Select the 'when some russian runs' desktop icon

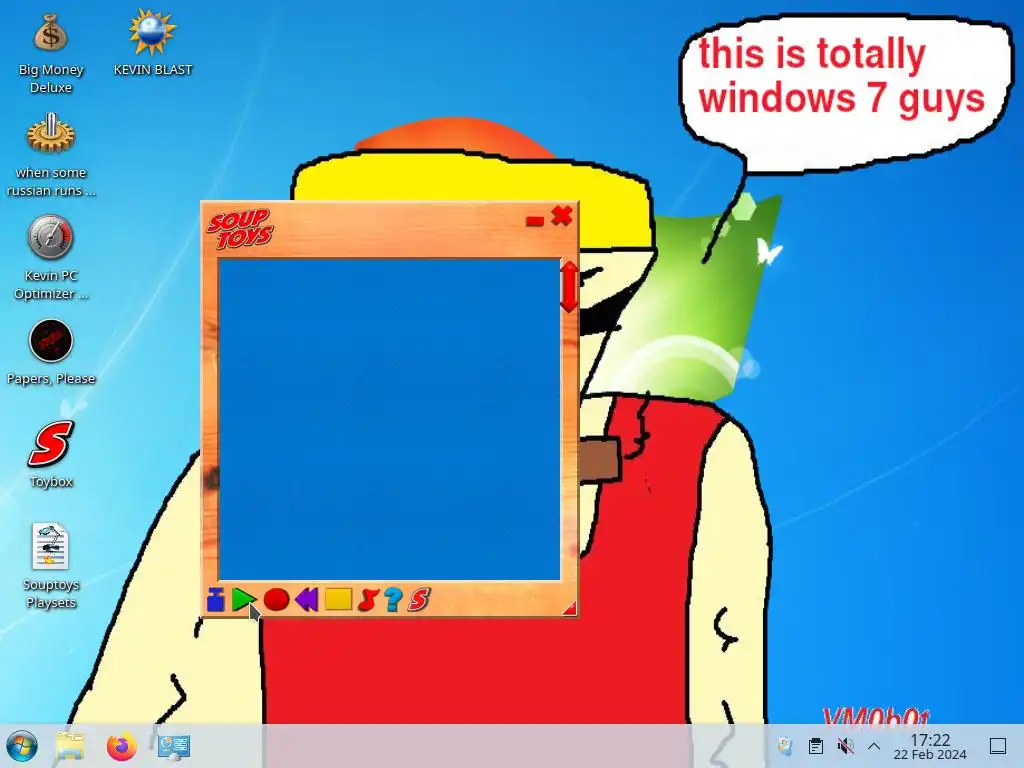pos(51,155)
